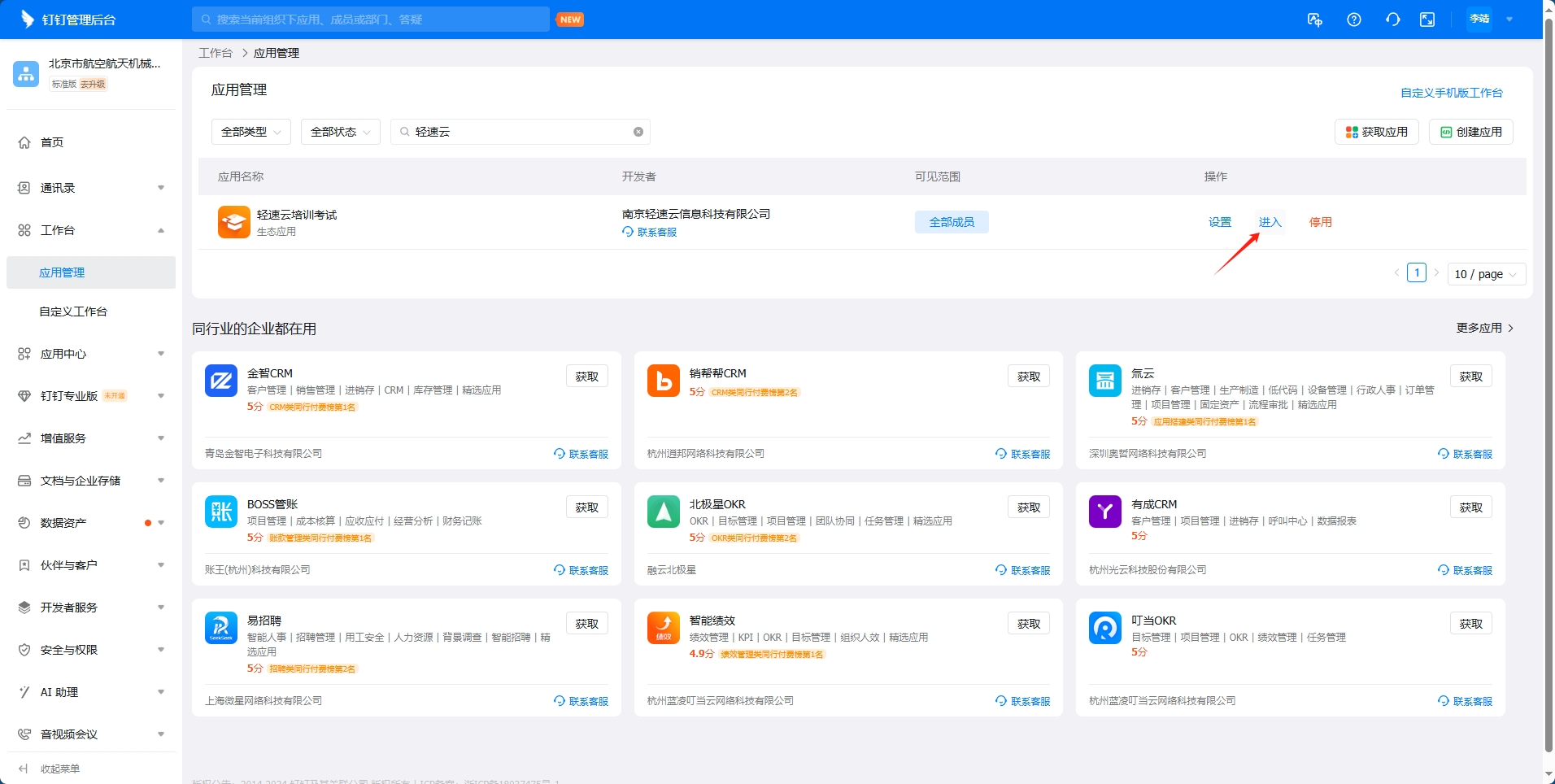
Task: Click 进入 for 轻速云培训考试
Action: click(1270, 222)
